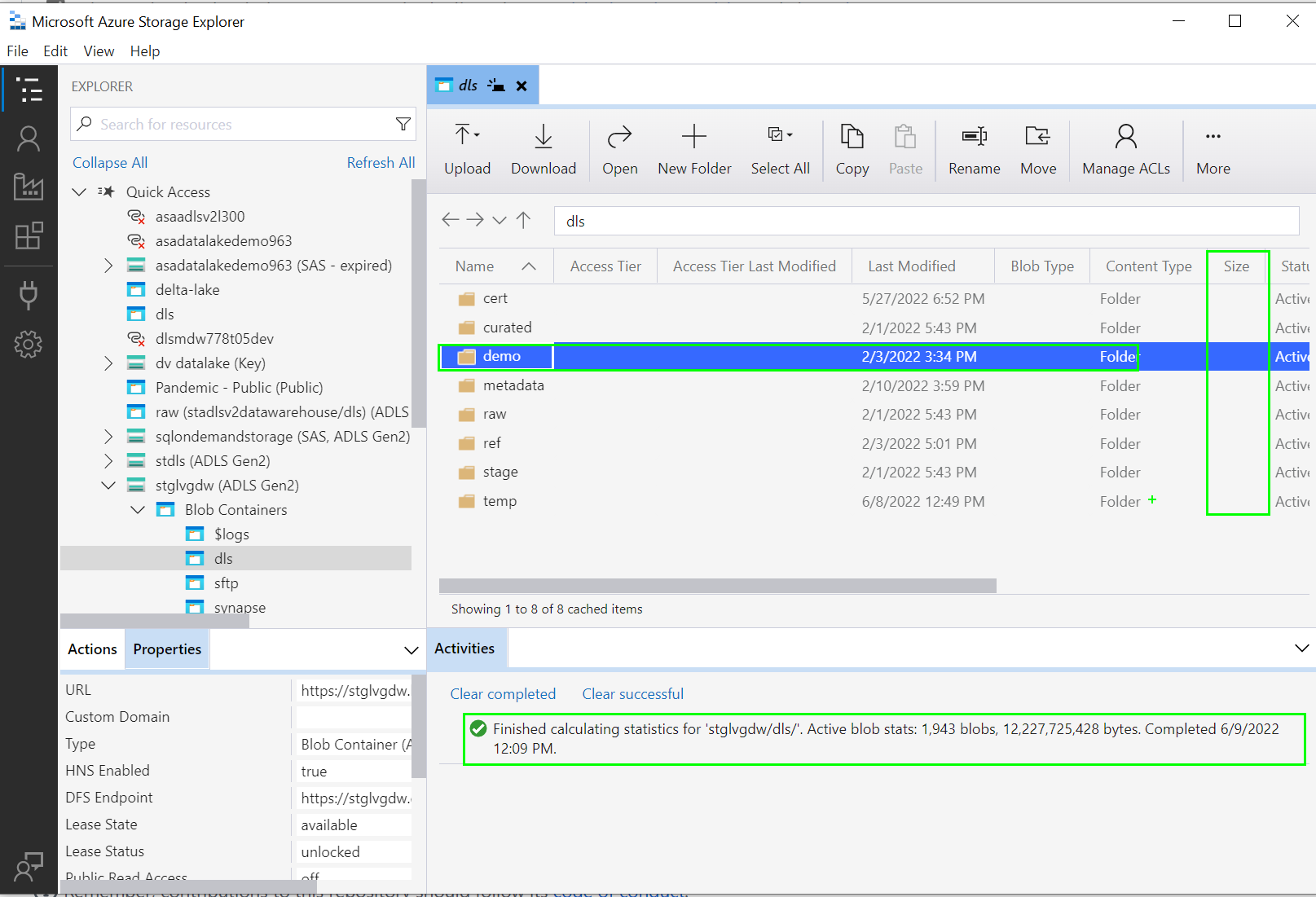The height and width of the screenshot is (897, 1316).
Task: Open the Connect plug sidebar icon
Action: (29, 295)
